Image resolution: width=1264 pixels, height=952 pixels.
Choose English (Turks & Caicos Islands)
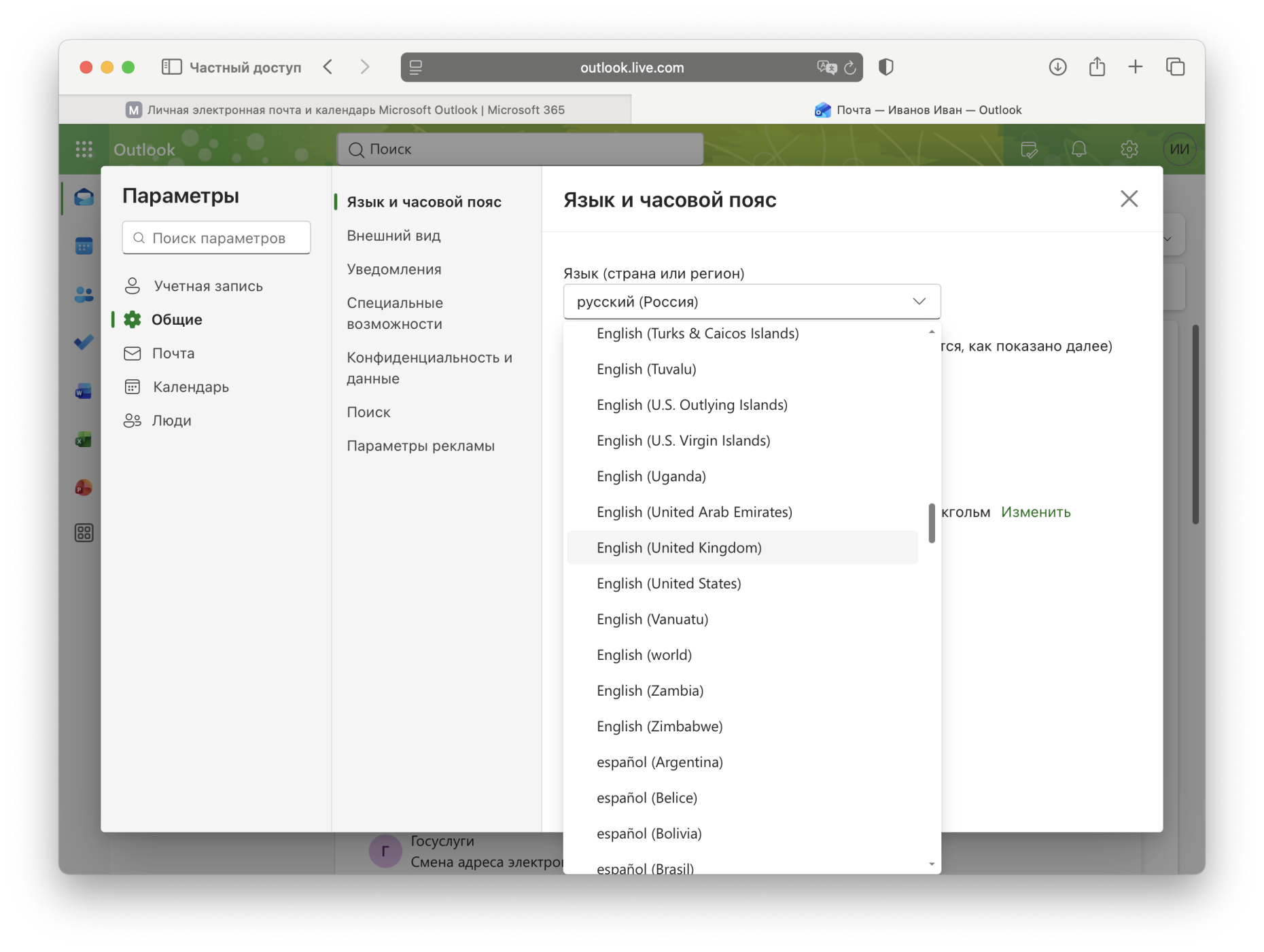(x=743, y=334)
